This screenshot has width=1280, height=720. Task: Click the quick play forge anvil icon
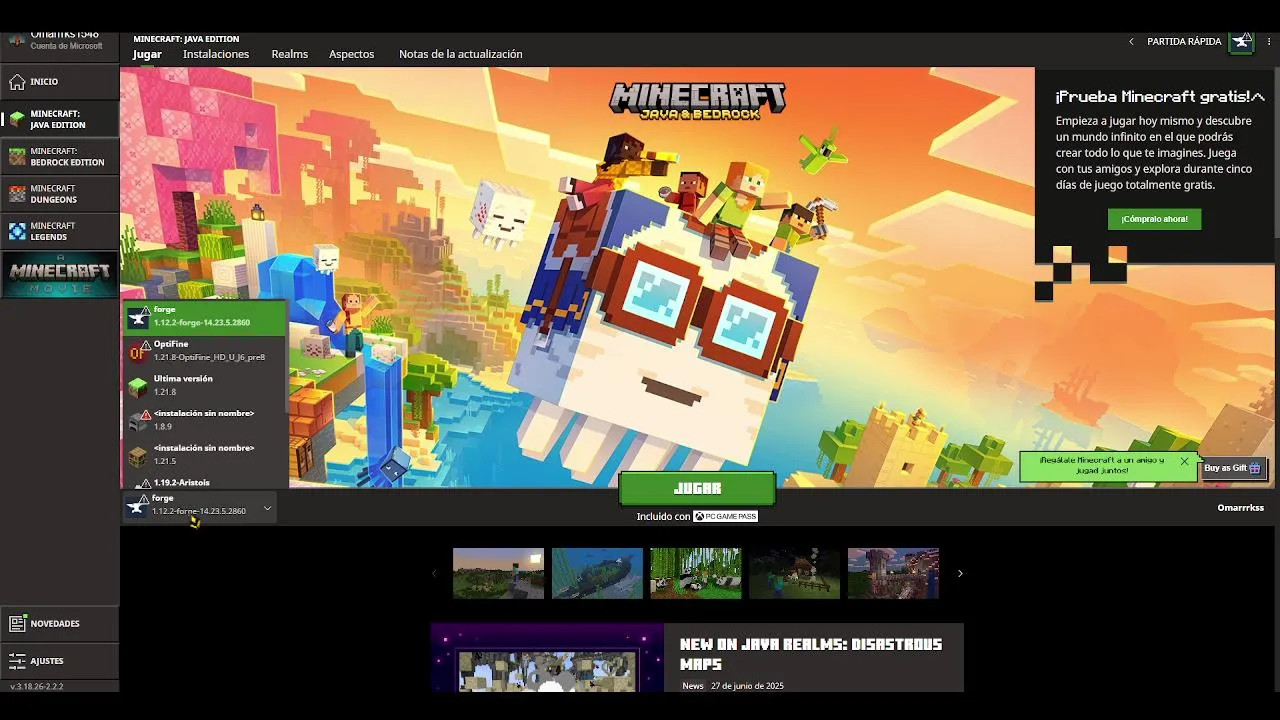1241,42
